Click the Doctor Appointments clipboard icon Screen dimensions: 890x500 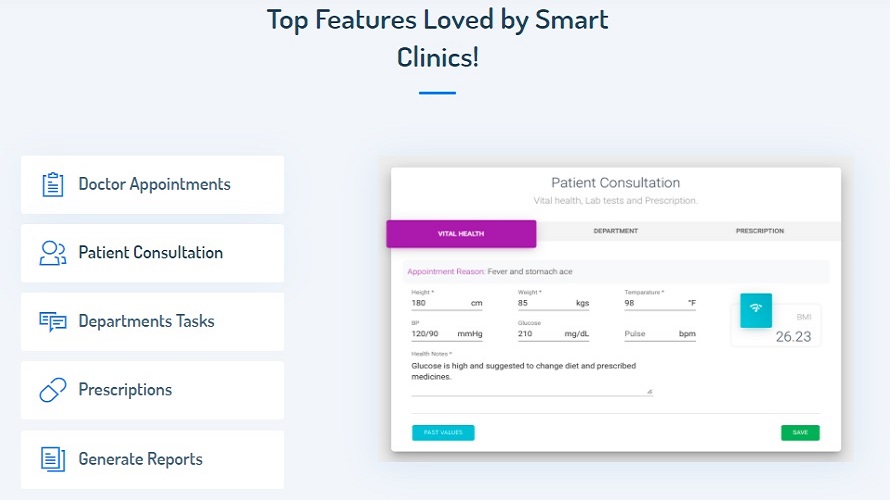pos(53,185)
